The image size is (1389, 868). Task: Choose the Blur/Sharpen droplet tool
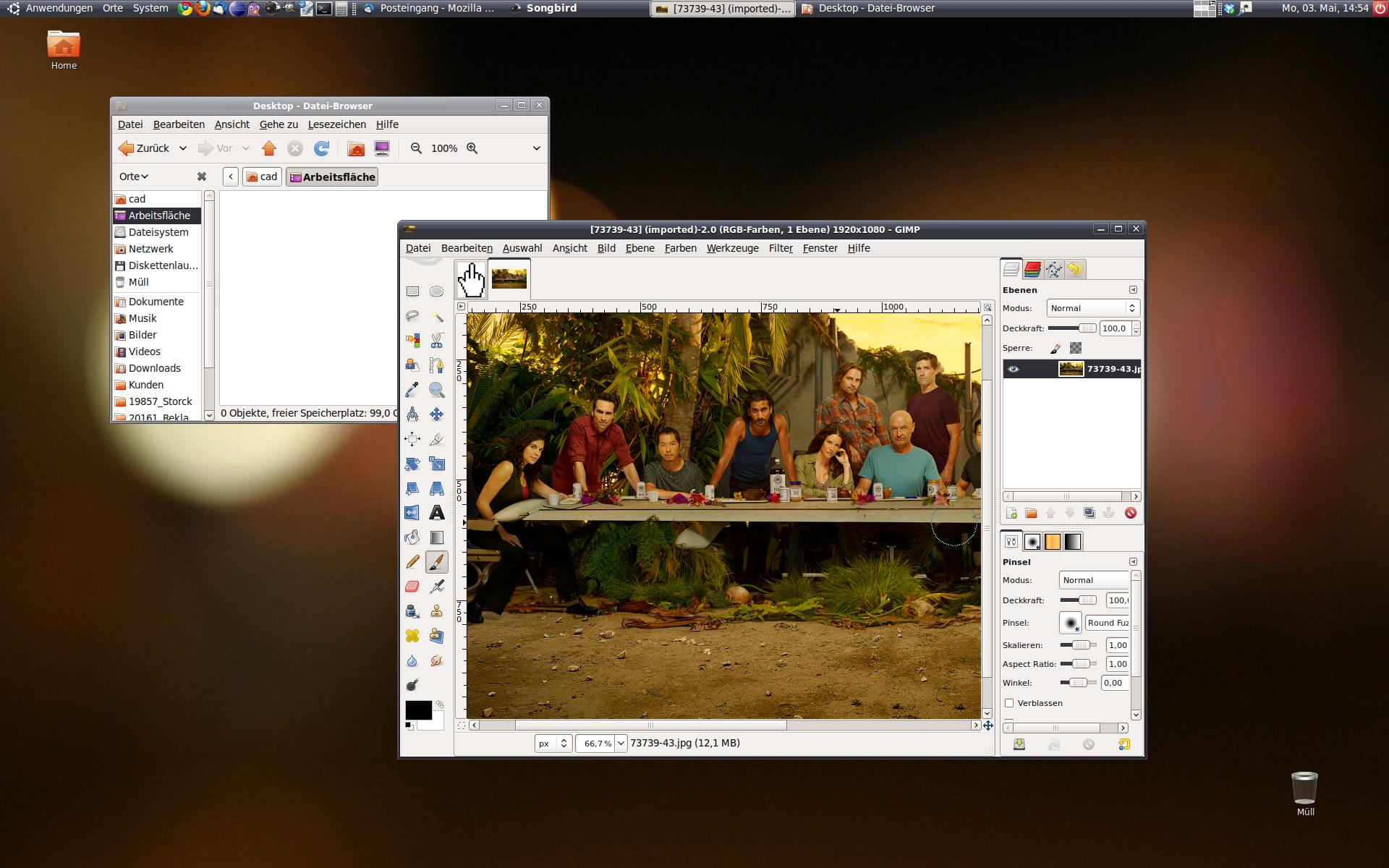(x=412, y=660)
